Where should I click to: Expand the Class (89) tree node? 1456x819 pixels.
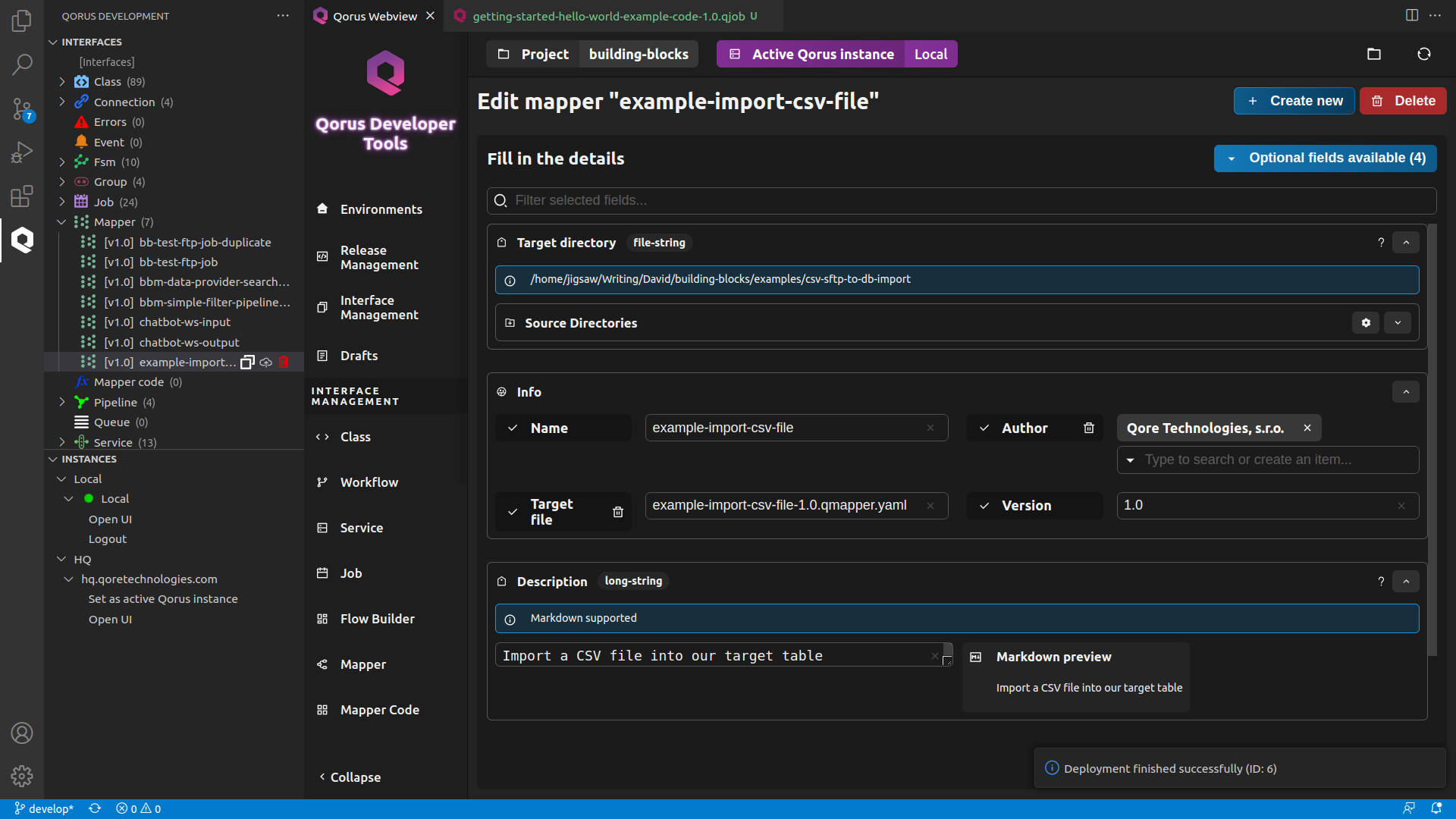62,81
